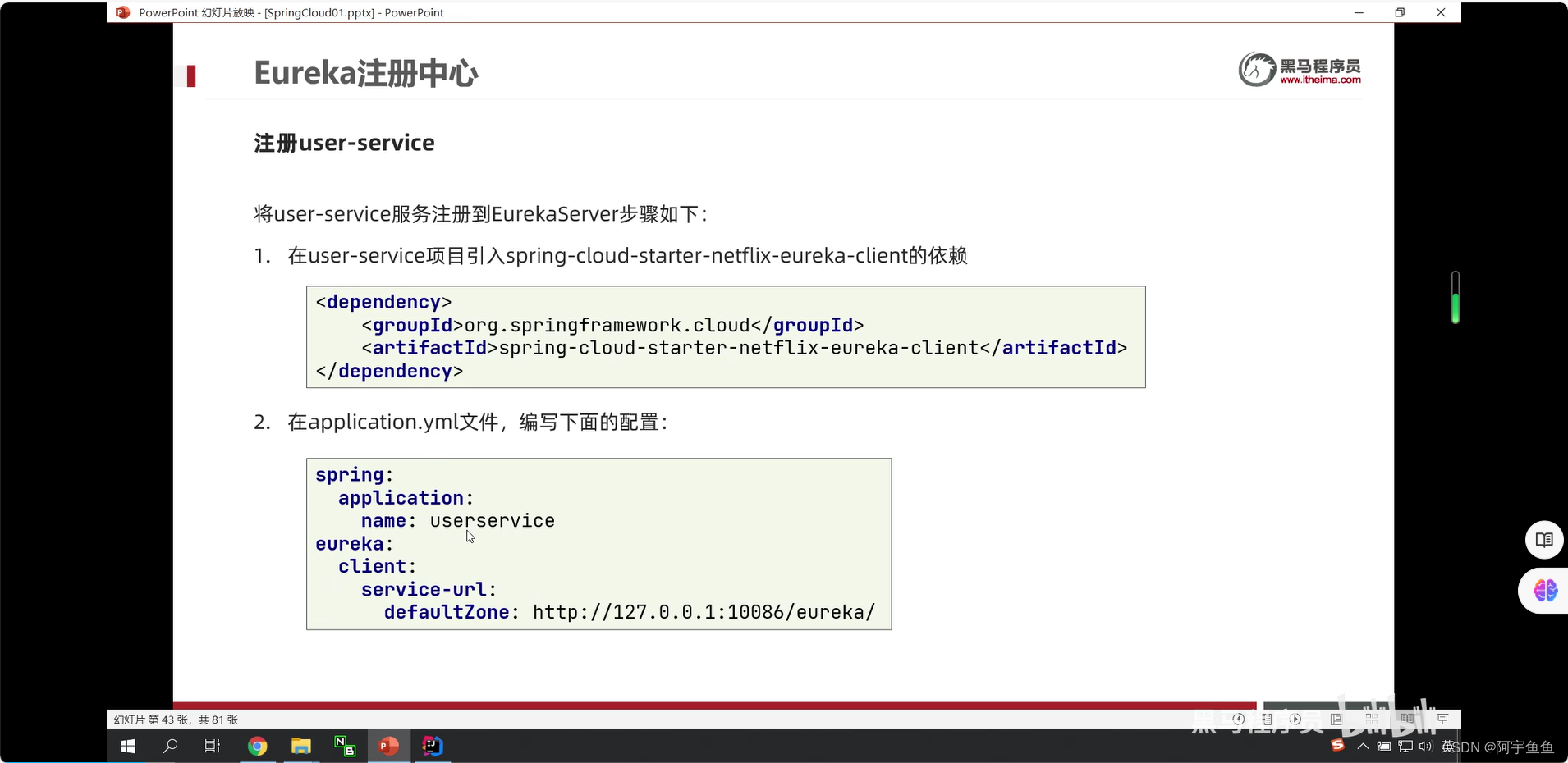Click the 'eureka:' line in YAML box
The width and height of the screenshot is (1568, 763).
(x=355, y=544)
